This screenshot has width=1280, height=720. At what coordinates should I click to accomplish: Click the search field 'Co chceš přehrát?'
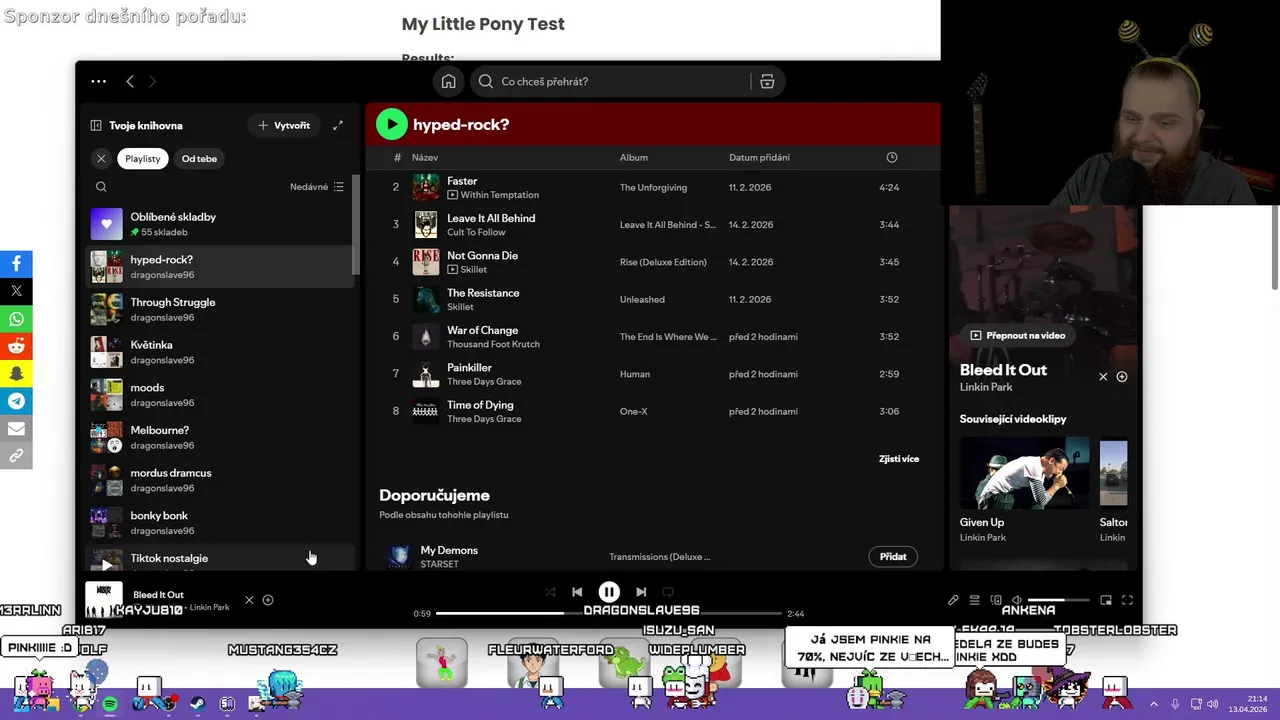click(x=610, y=81)
